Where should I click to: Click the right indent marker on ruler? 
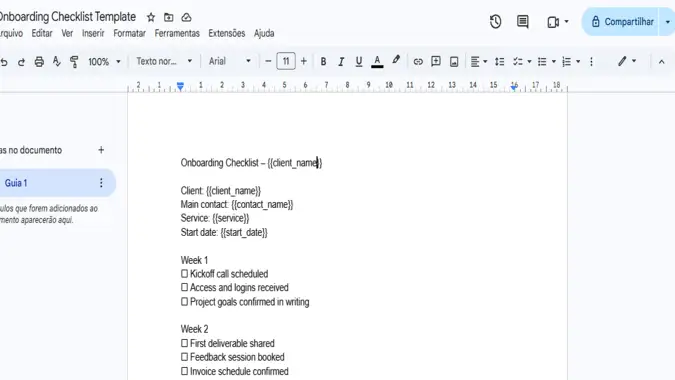pyautogui.click(x=514, y=87)
